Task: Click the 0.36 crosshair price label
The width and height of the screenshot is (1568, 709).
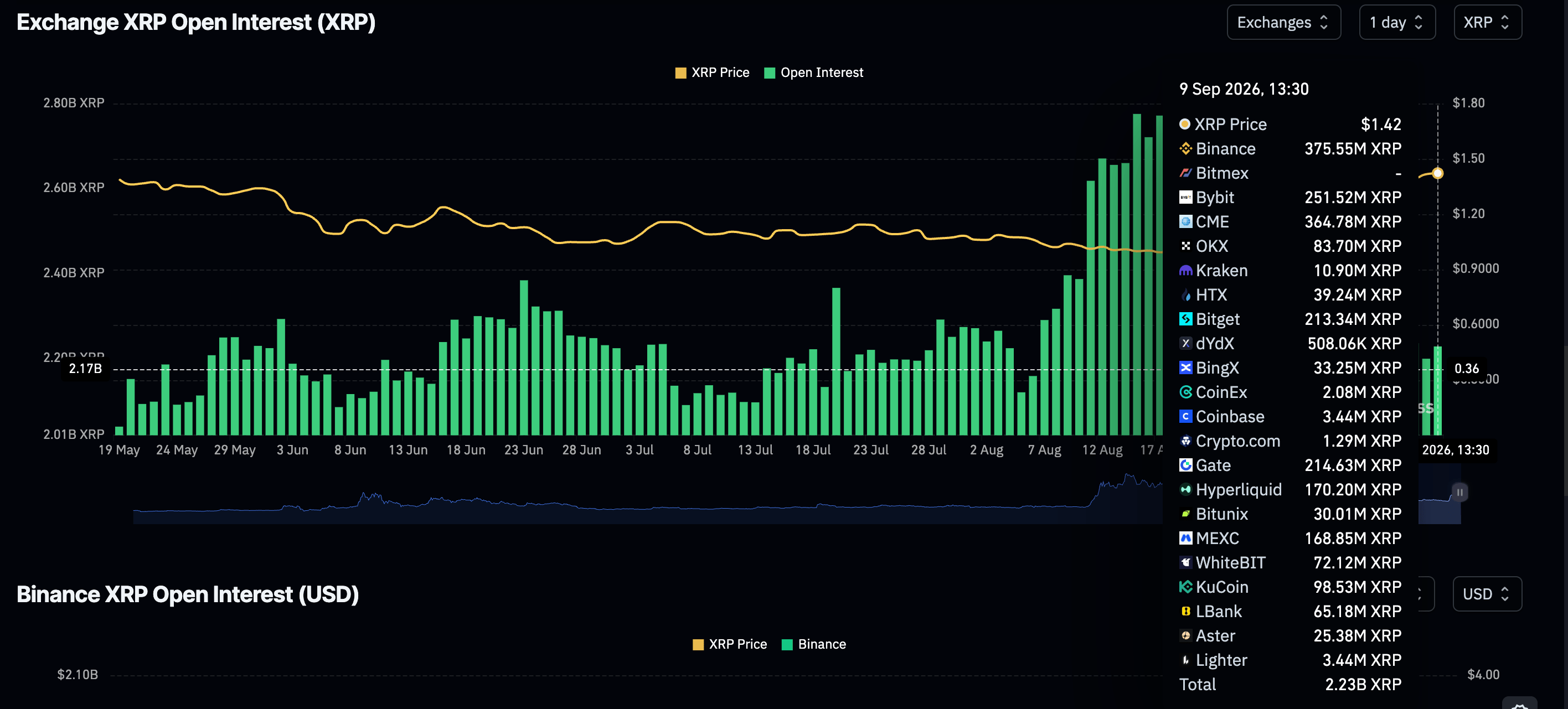Action: [x=1466, y=369]
